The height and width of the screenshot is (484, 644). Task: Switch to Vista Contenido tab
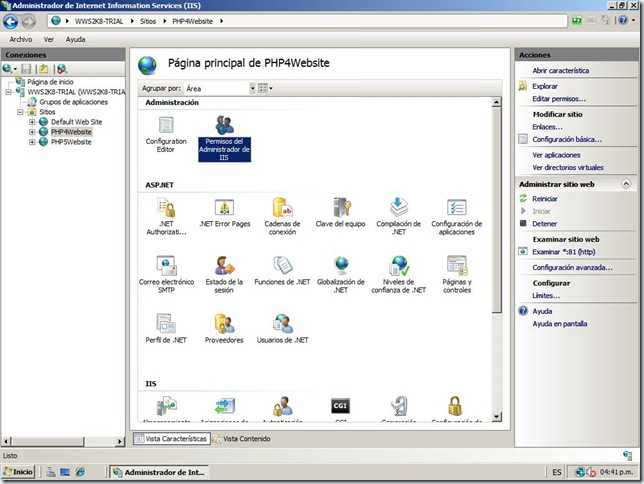242,439
